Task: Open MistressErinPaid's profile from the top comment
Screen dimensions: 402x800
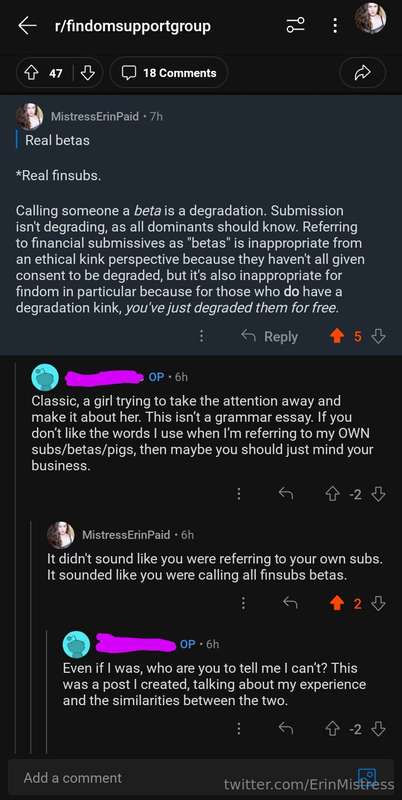Action: 94,116
